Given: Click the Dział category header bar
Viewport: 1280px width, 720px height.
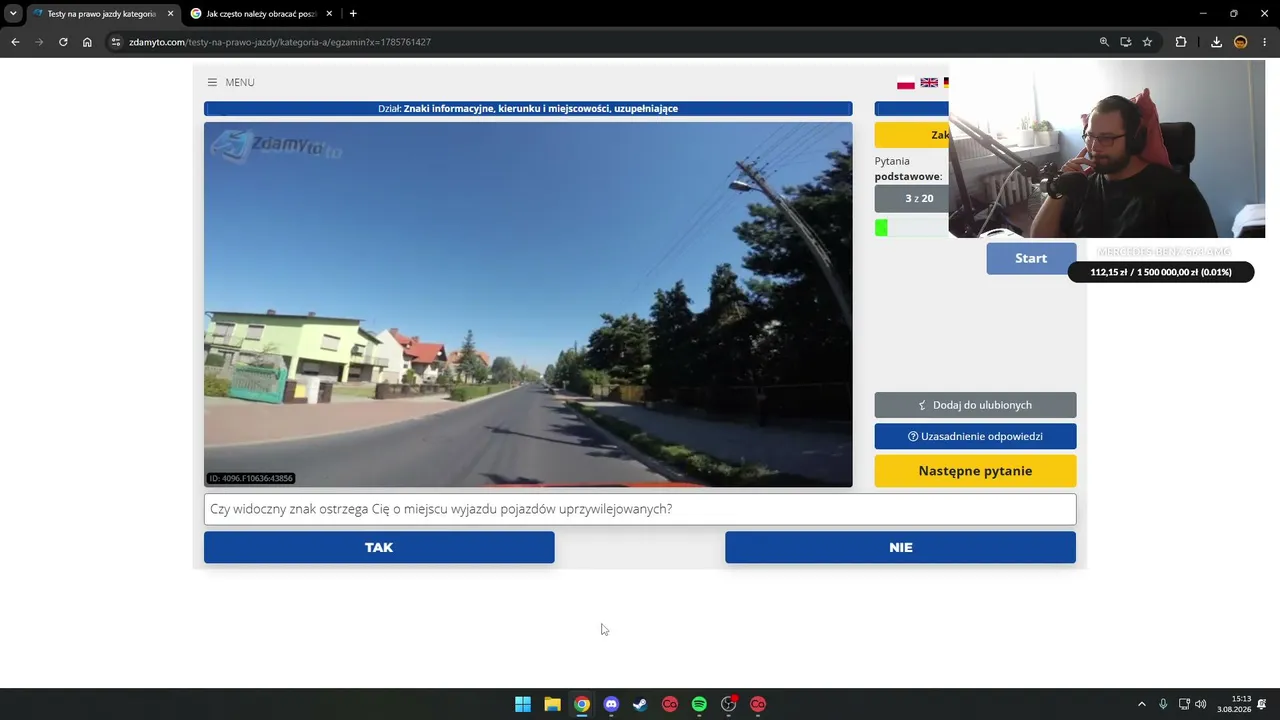Looking at the screenshot, I should [528, 108].
